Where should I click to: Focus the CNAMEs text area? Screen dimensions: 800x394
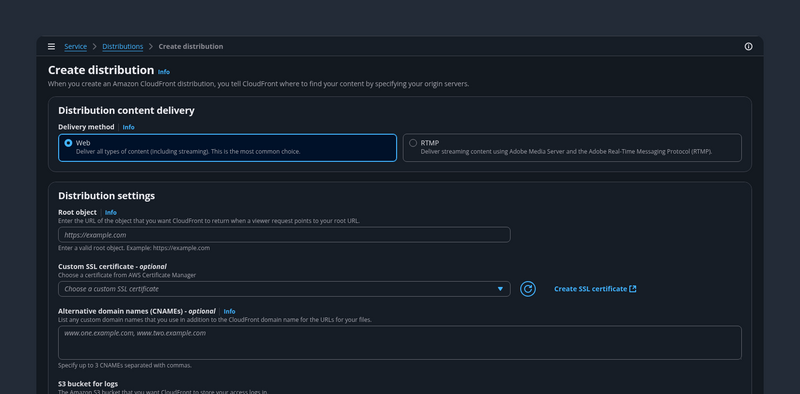click(x=400, y=342)
